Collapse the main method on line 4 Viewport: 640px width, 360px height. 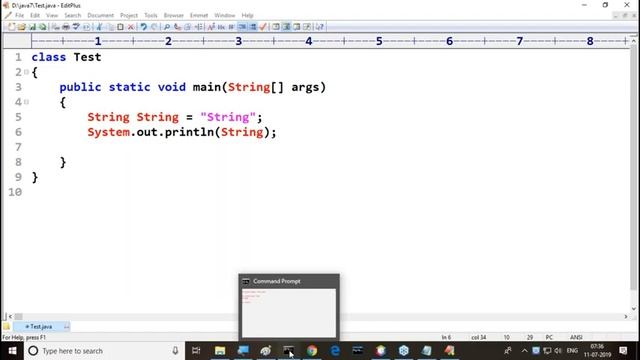26,102
